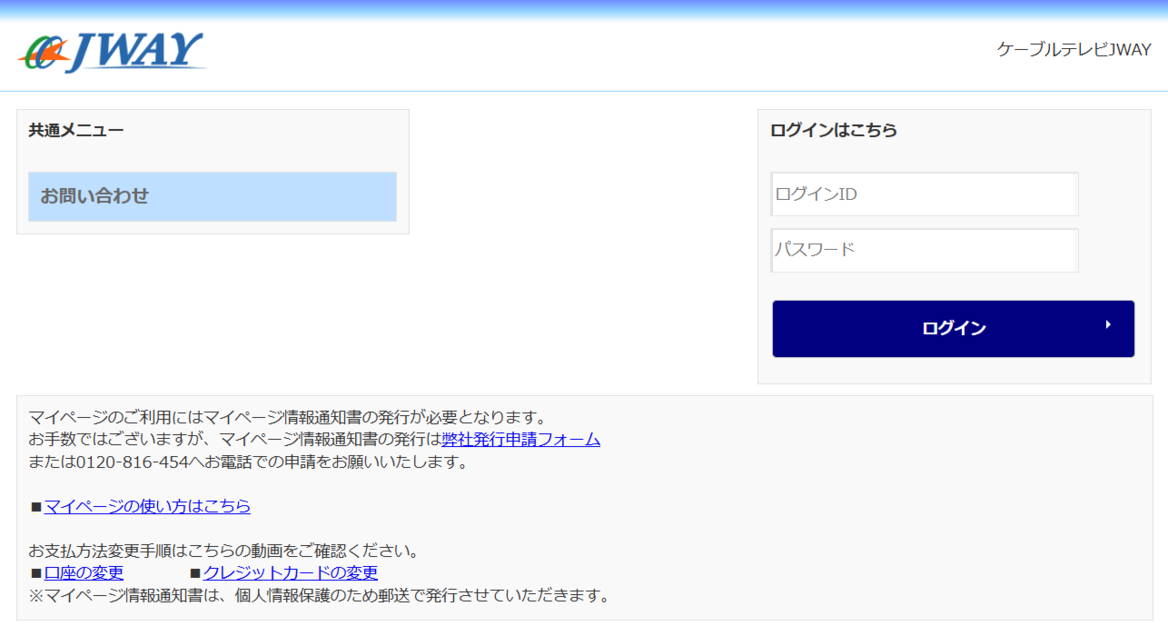Click the 共通メニュー heading

(76, 130)
